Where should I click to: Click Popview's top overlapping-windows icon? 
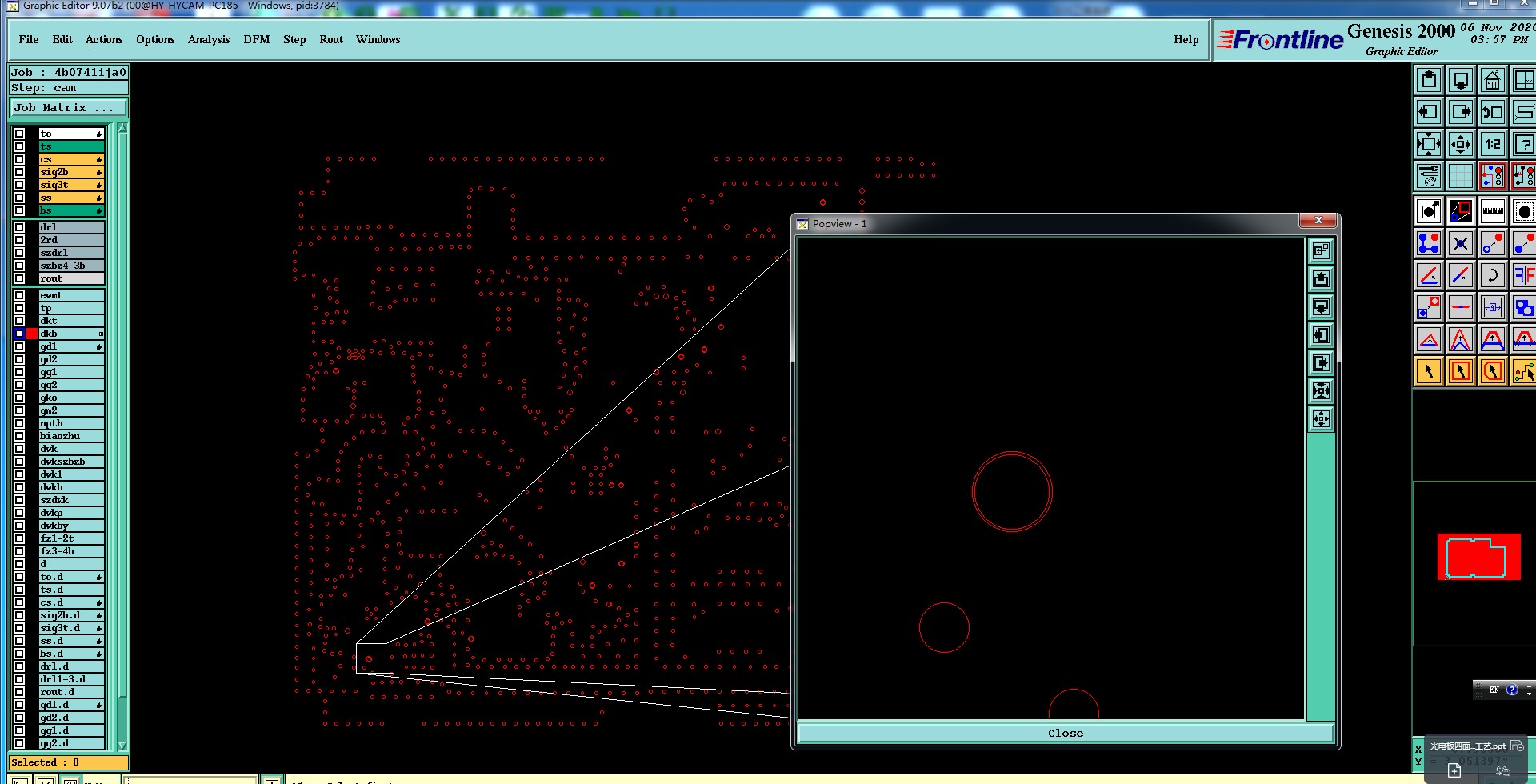point(1321,250)
